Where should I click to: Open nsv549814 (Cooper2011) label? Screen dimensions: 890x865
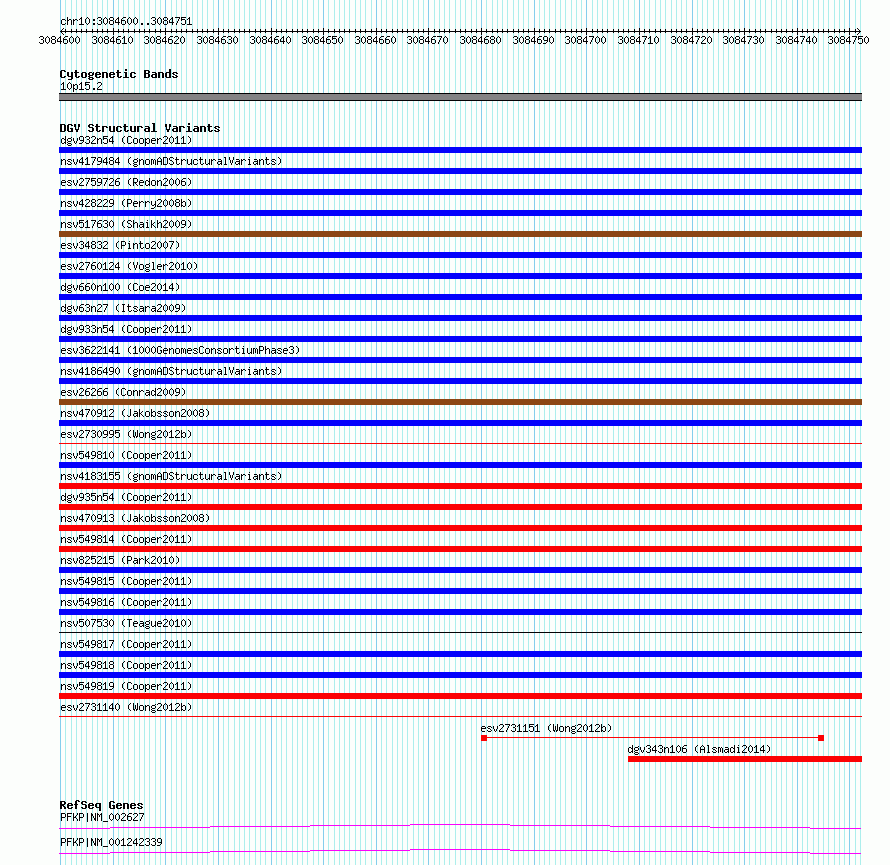[x=126, y=539]
